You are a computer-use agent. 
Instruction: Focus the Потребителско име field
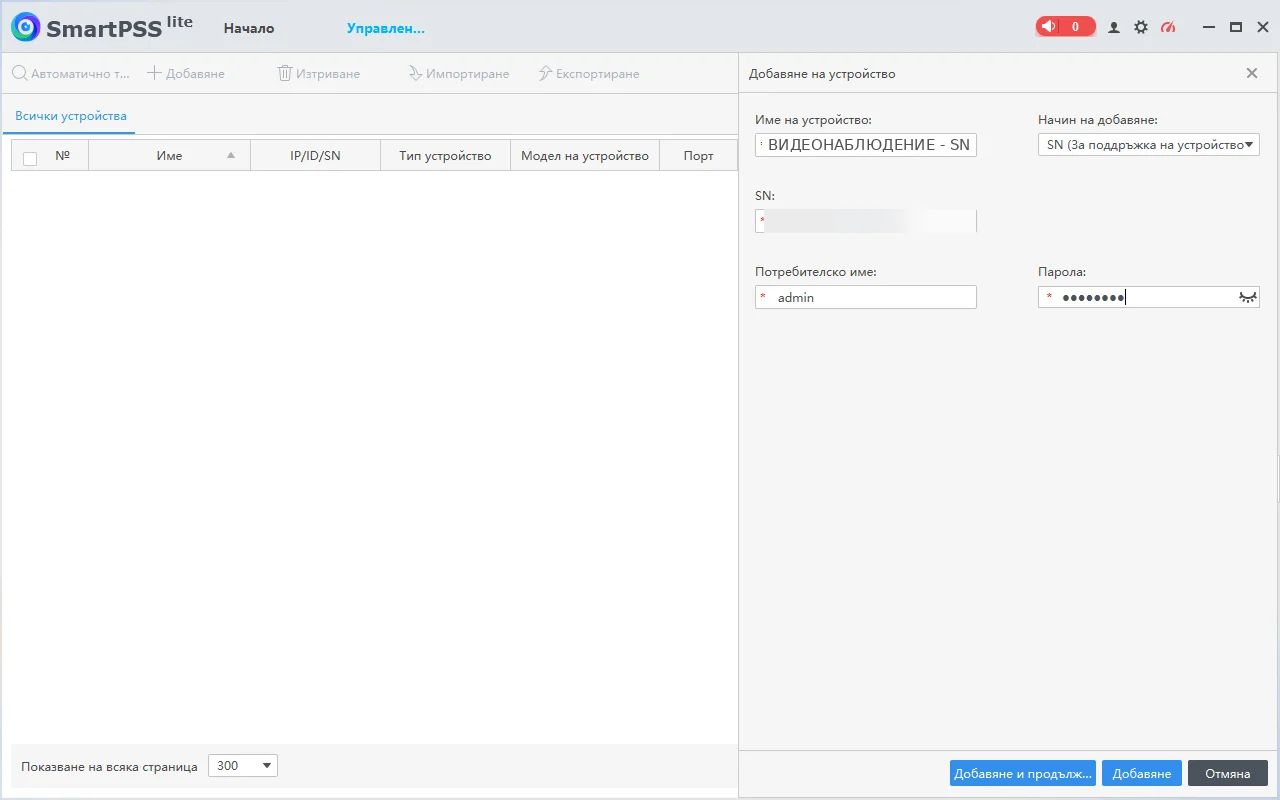pyautogui.click(x=866, y=297)
